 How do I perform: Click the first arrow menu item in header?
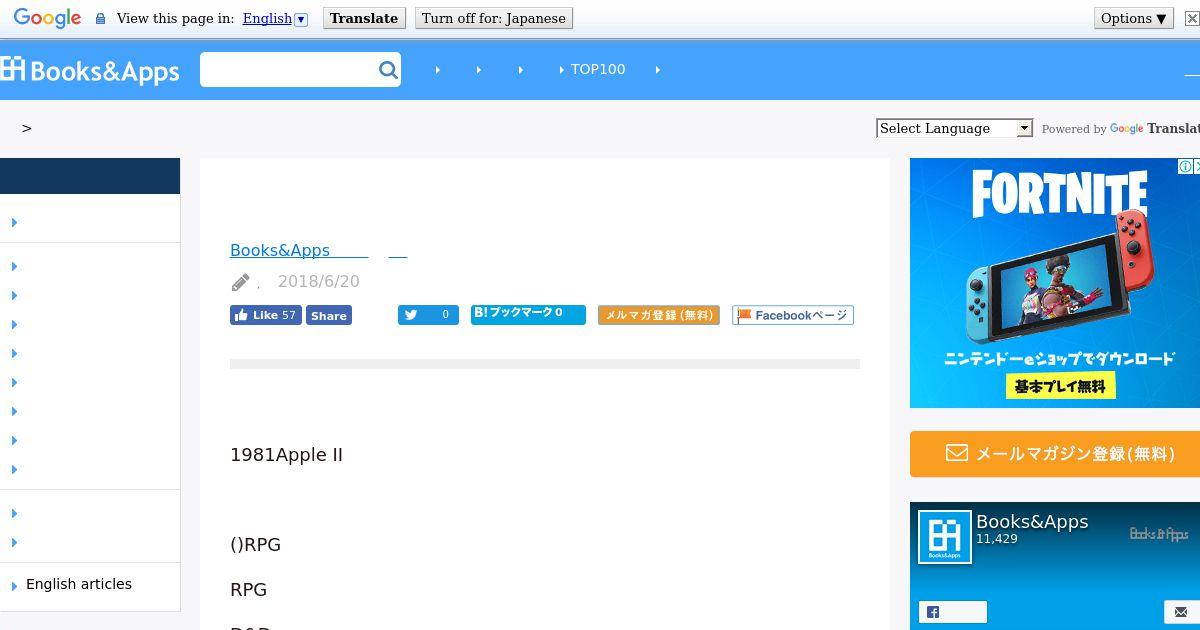click(437, 69)
